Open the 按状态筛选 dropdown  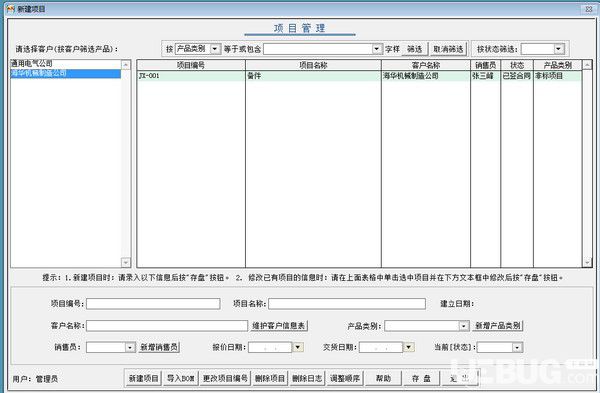(559, 49)
